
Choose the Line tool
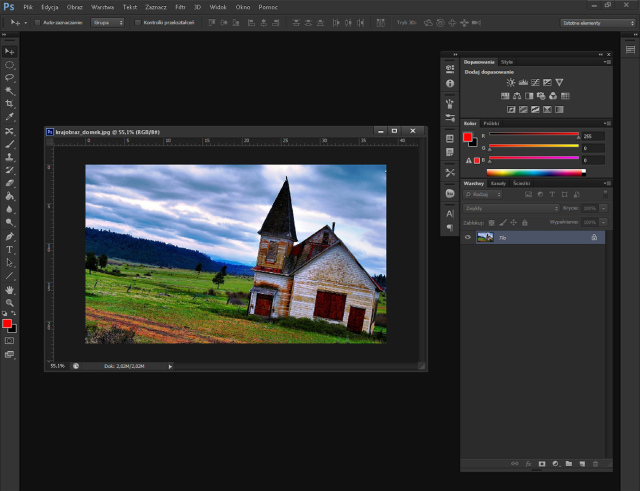click(x=9, y=276)
